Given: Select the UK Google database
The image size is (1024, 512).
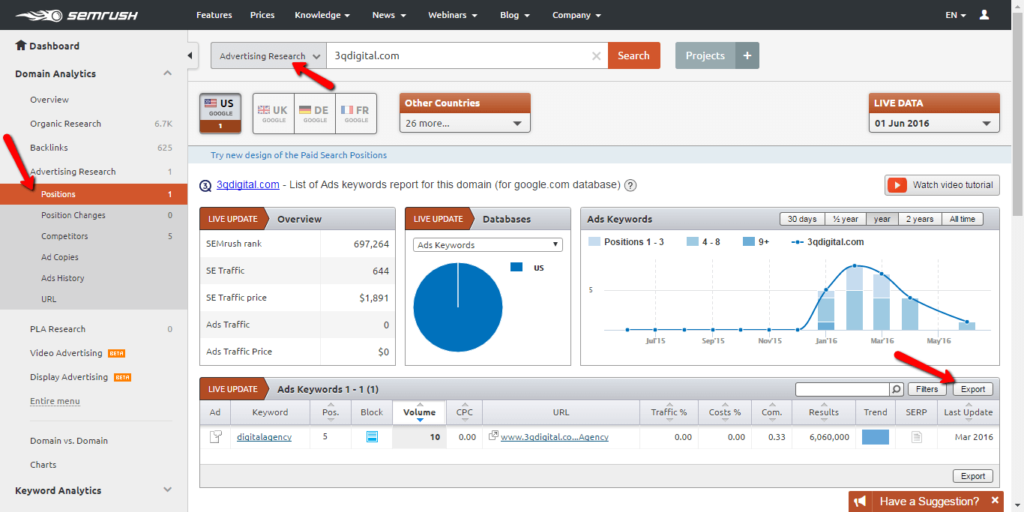Looking at the screenshot, I should (273, 113).
